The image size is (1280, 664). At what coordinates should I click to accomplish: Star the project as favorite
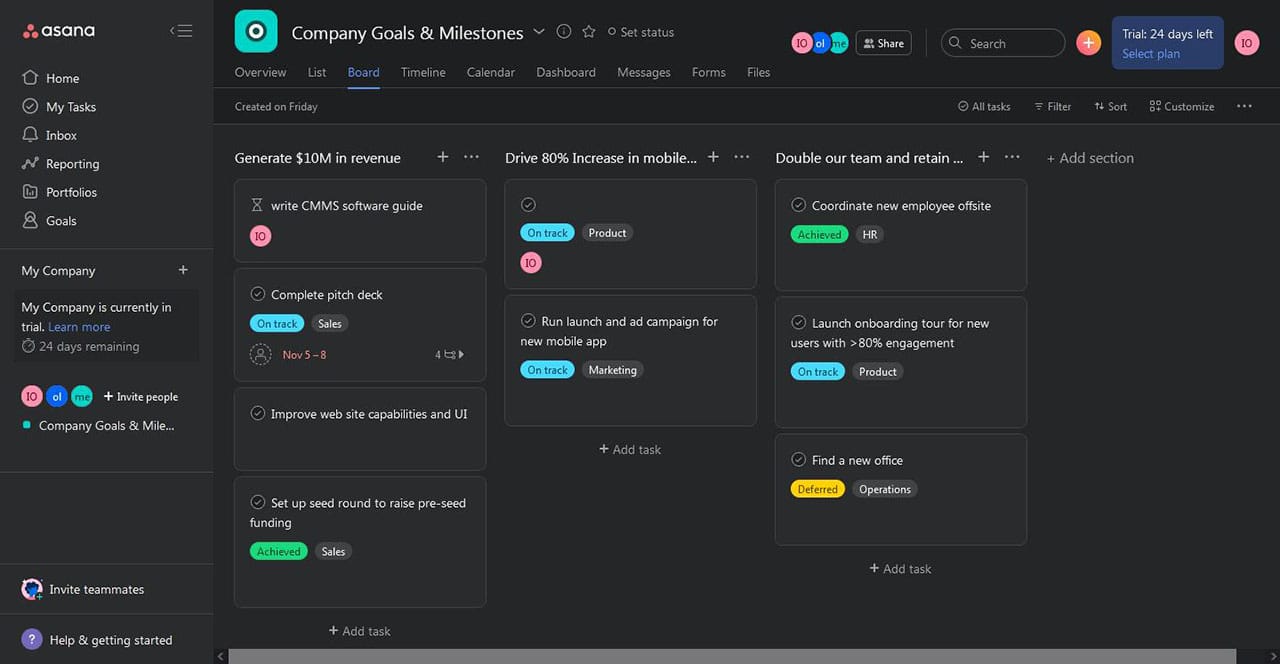coord(589,32)
